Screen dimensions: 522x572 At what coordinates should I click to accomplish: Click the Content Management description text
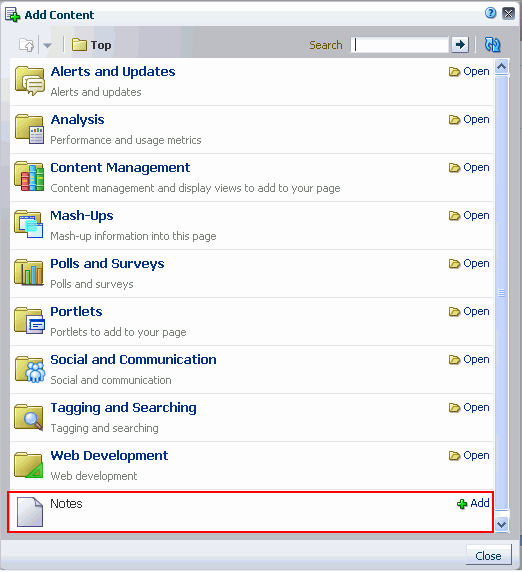[x=195, y=188]
